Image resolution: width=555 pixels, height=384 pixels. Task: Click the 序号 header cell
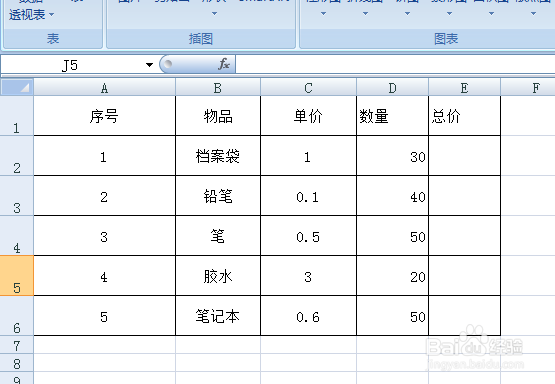(104, 116)
